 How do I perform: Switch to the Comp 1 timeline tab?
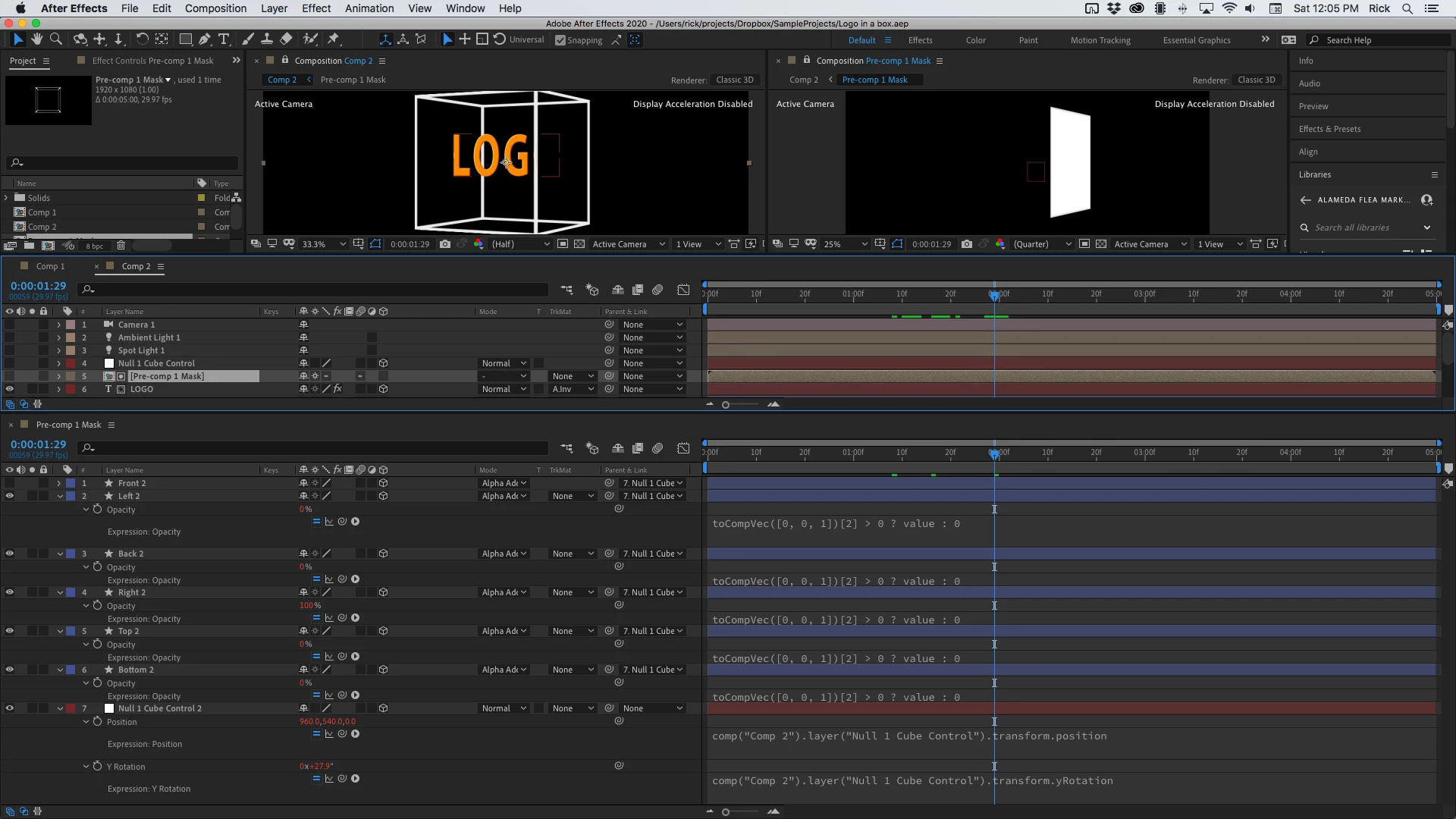50,266
